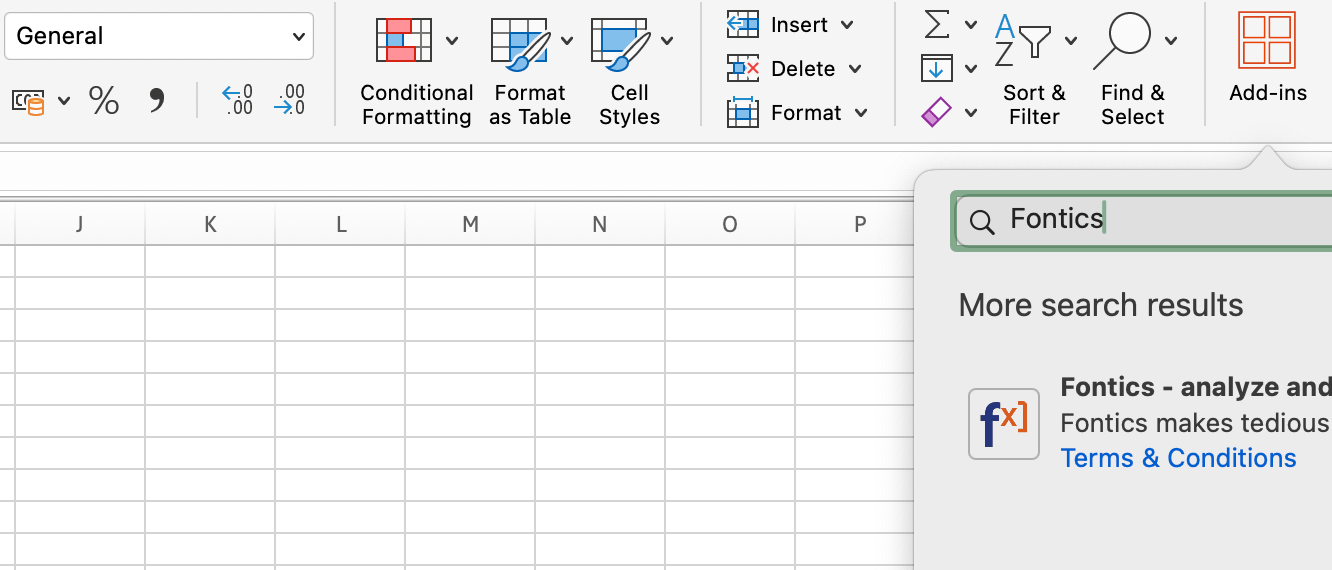Select column M header
Screen dimensions: 1332x570
pos(470,225)
